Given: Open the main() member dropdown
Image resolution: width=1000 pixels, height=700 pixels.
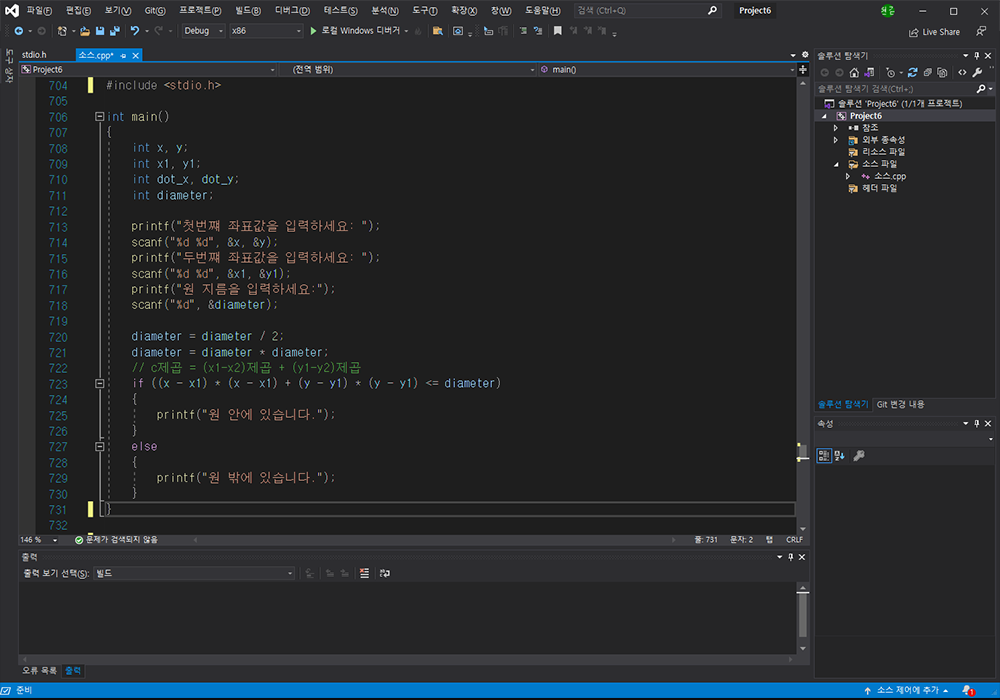Looking at the screenshot, I should pos(667,69).
